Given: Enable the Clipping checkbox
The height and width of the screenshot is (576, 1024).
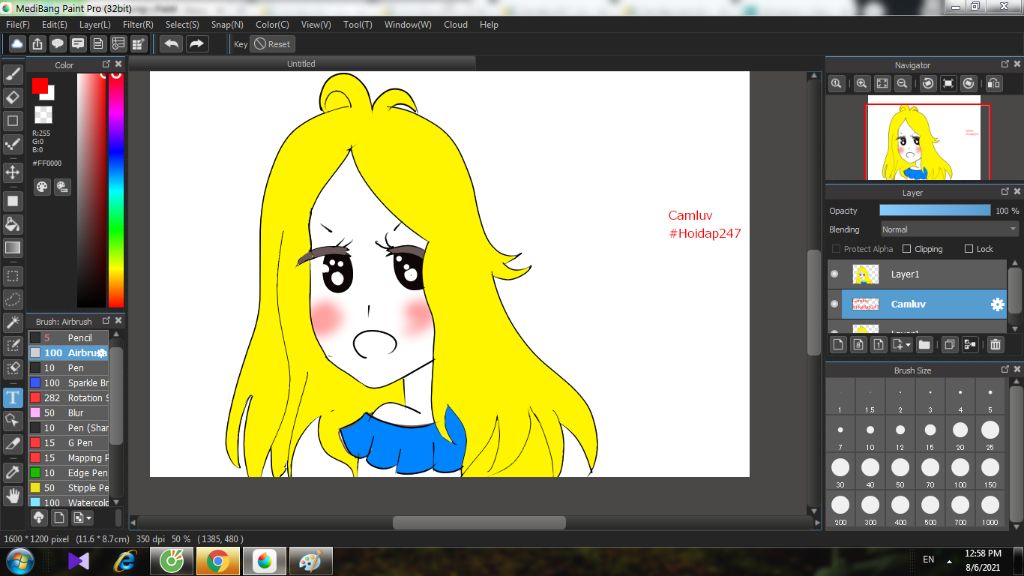Looking at the screenshot, I should pos(906,249).
